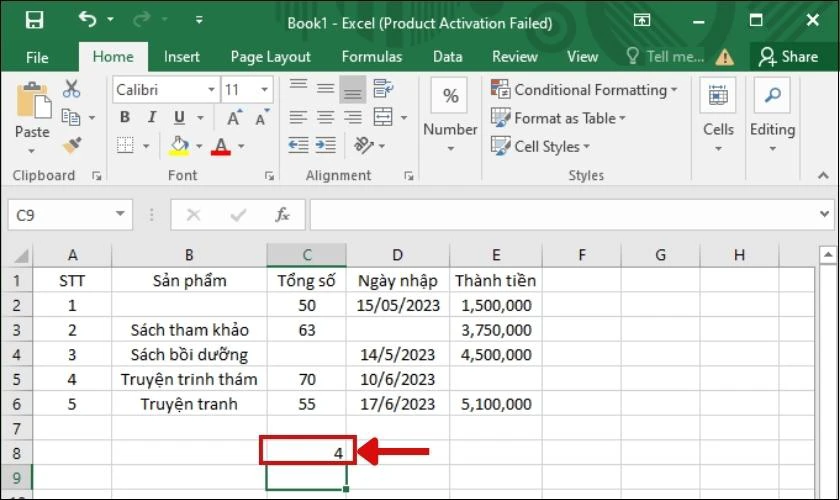Screen dimensions: 840x500
Task: Switch to the Page Layout tab
Action: 271,57
